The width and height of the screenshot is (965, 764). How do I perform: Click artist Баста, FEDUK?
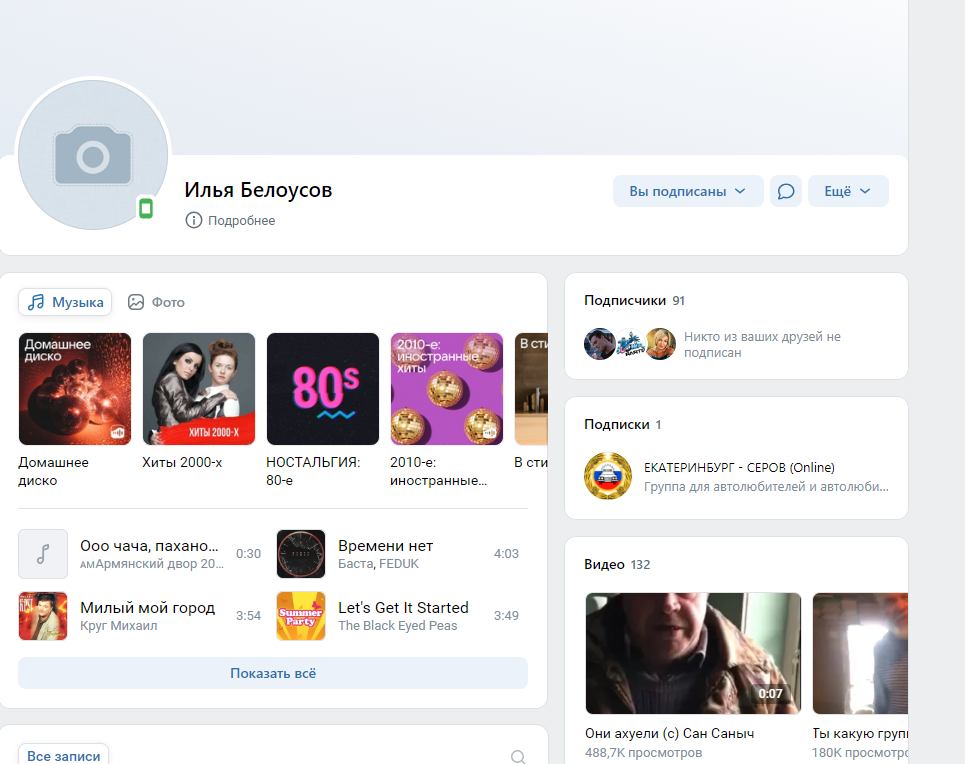pos(378,564)
